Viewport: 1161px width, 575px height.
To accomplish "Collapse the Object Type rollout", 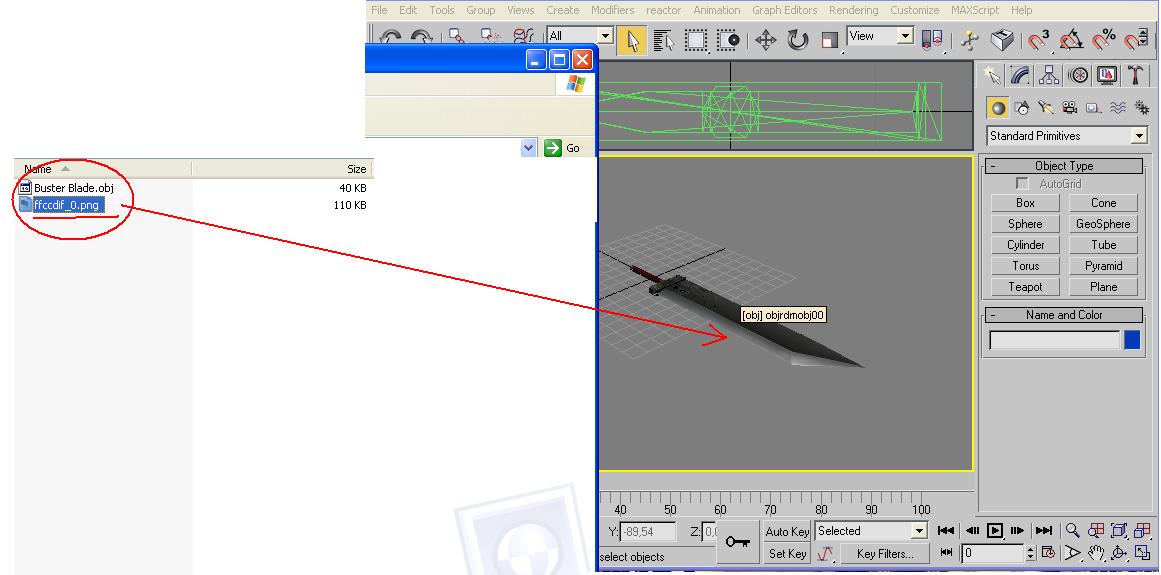I will 1064,166.
